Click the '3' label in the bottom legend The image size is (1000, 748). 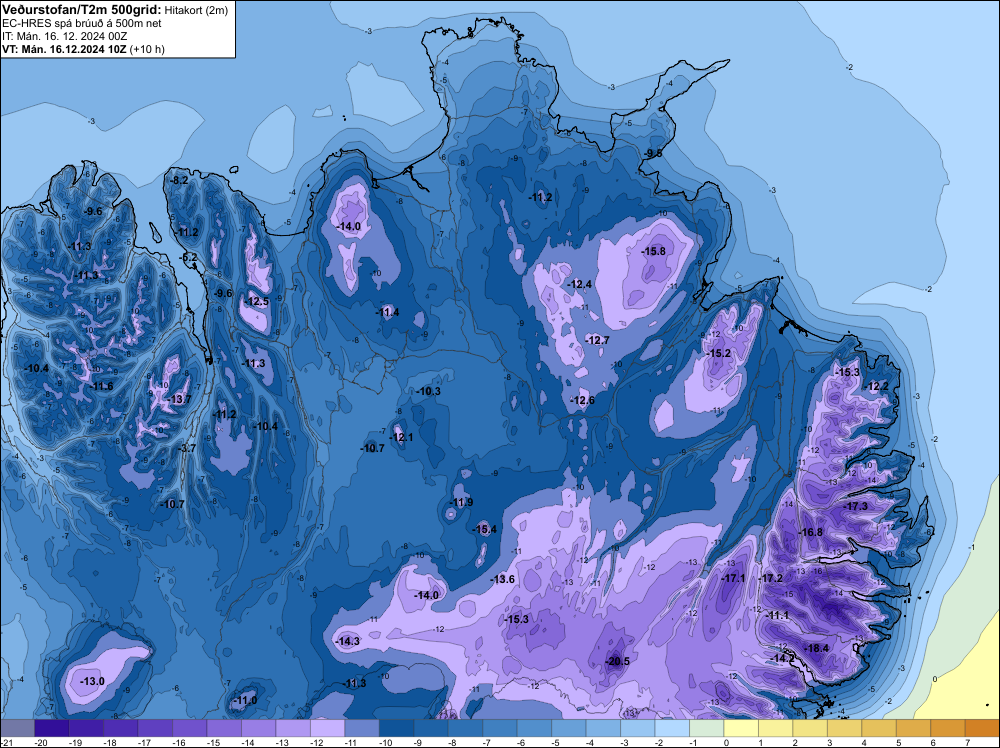tap(830, 742)
